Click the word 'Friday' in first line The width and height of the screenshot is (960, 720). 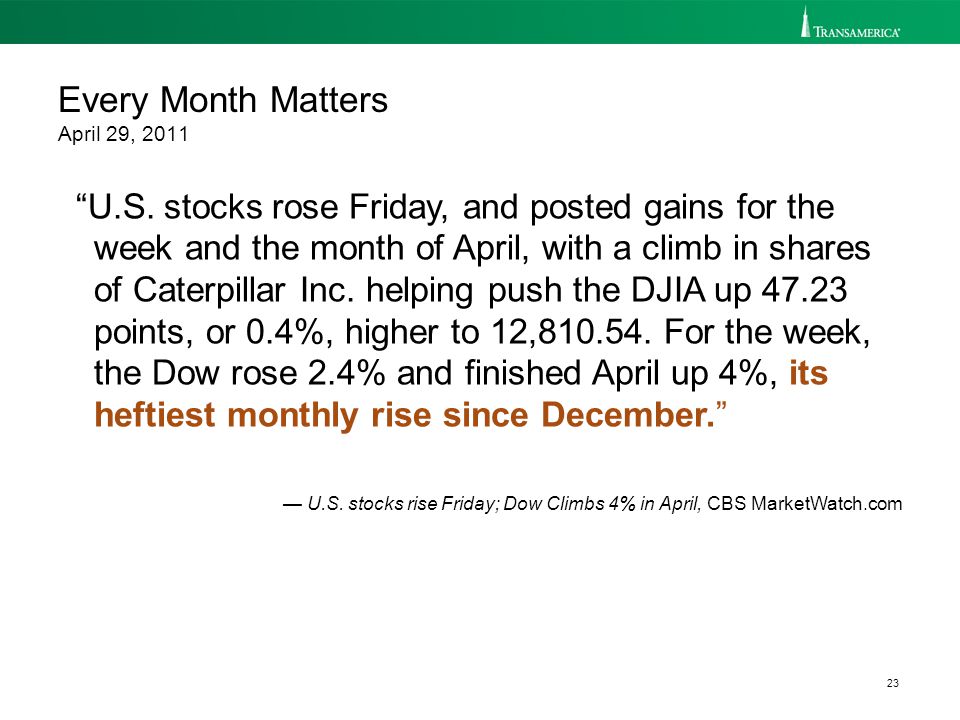click(402, 209)
